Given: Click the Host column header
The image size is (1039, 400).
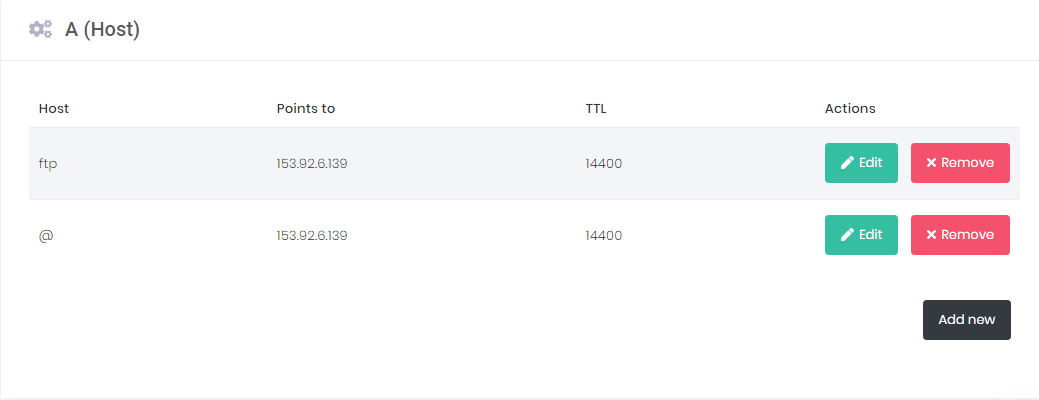Looking at the screenshot, I should tap(54, 108).
